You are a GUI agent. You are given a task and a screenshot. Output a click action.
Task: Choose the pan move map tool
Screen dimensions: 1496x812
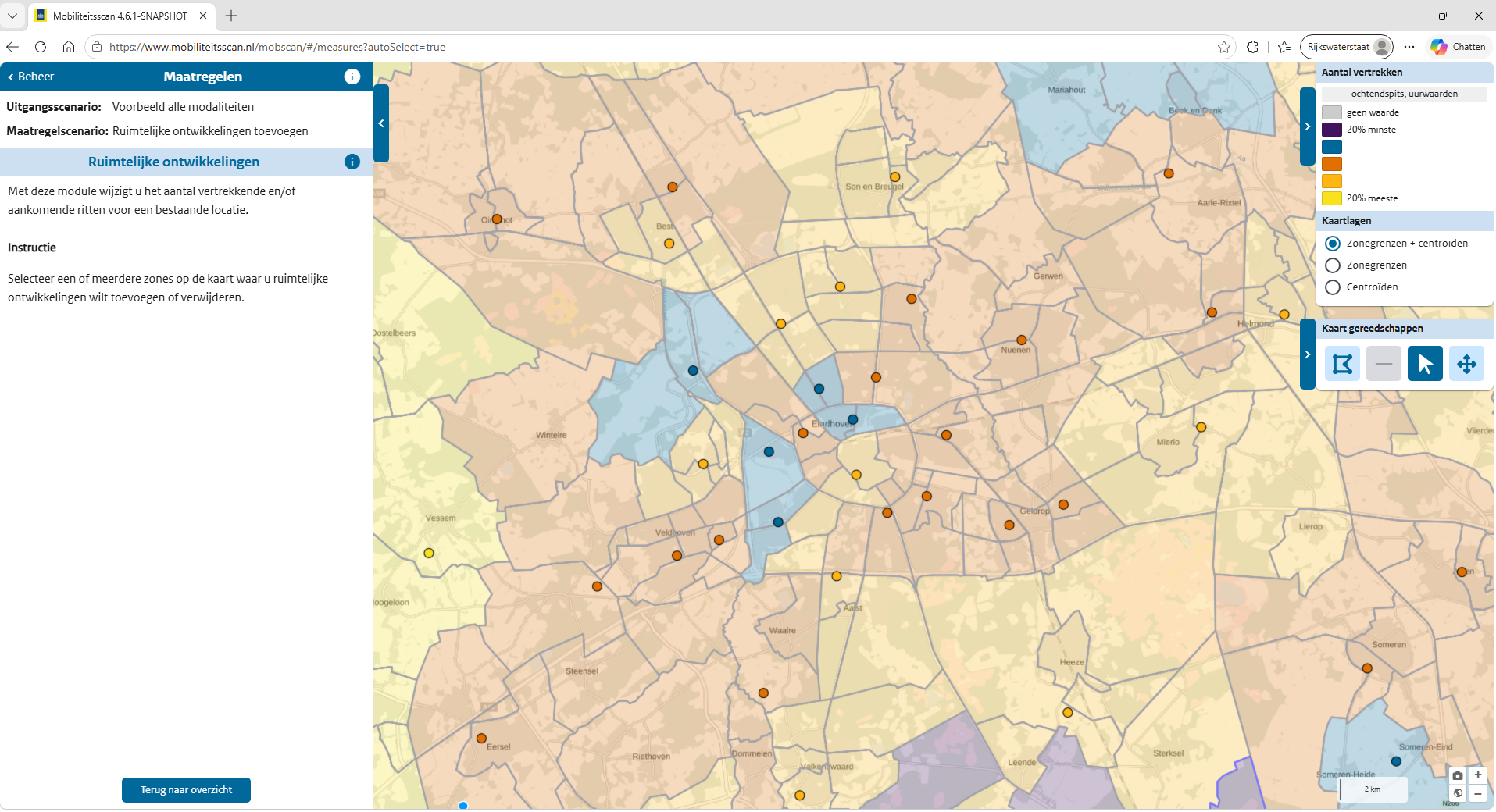click(1466, 364)
